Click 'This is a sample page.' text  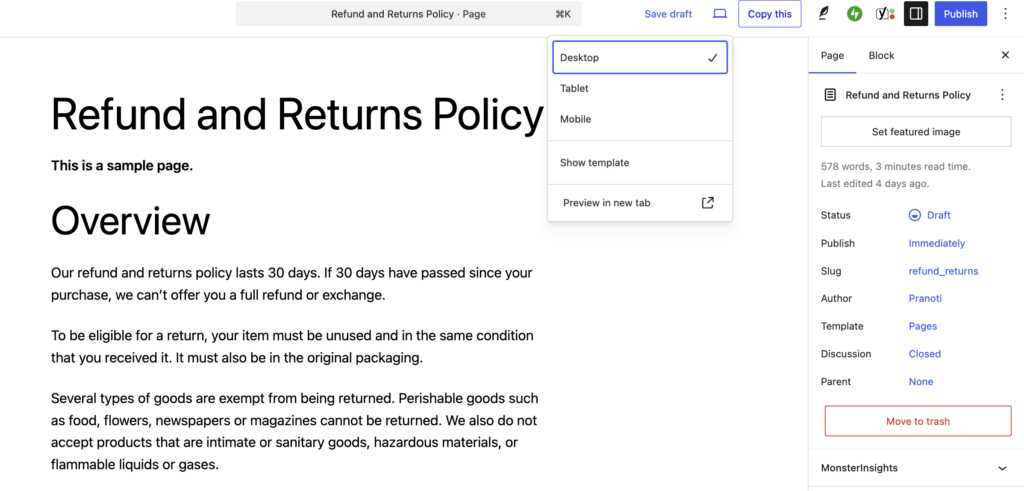(x=122, y=166)
